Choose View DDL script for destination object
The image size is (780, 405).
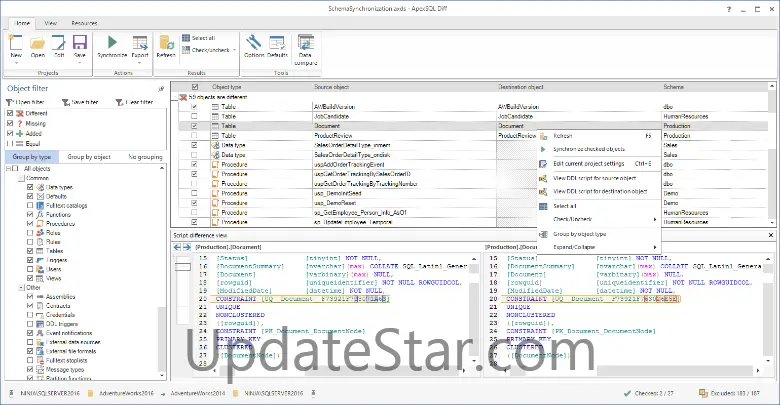click(x=599, y=192)
